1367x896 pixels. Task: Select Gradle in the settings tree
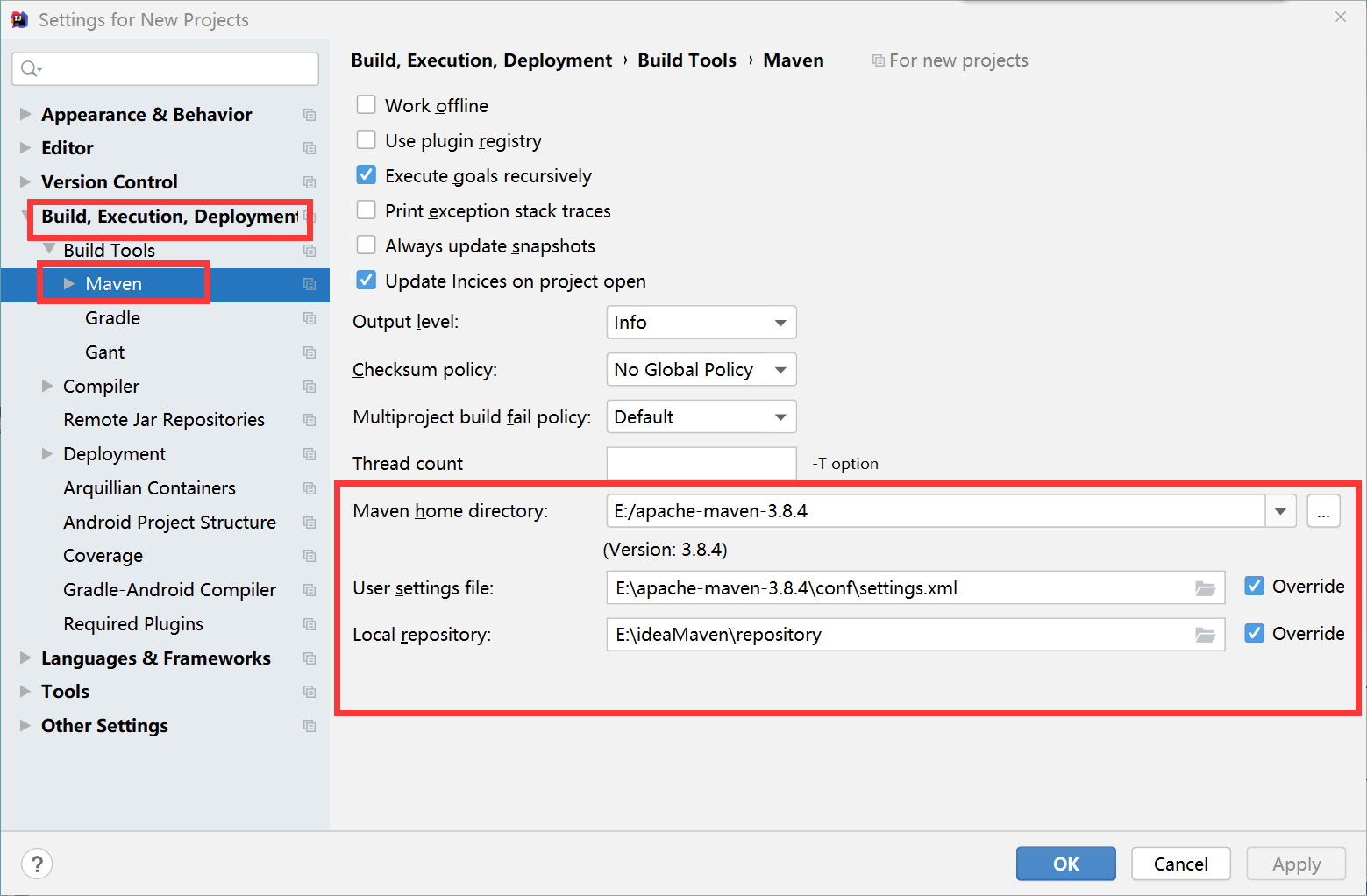(112, 318)
